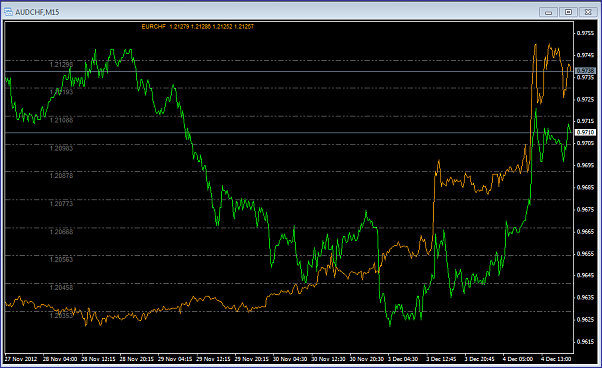
Task: Click the 4 Dec 05:00 time label
Action: (518, 359)
